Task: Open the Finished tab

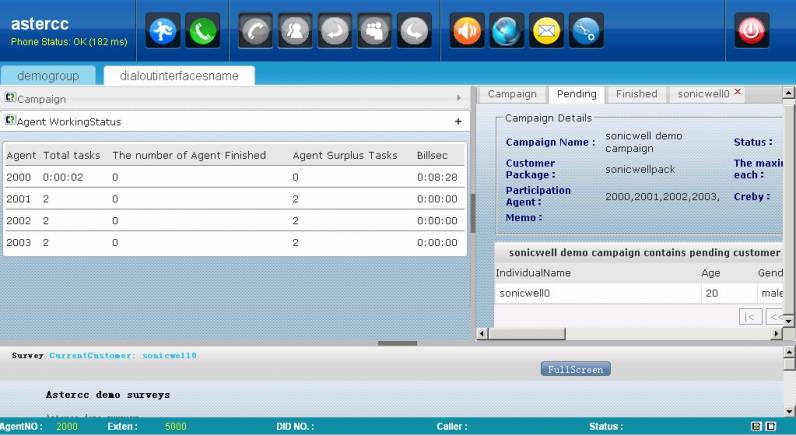Action: tap(636, 94)
